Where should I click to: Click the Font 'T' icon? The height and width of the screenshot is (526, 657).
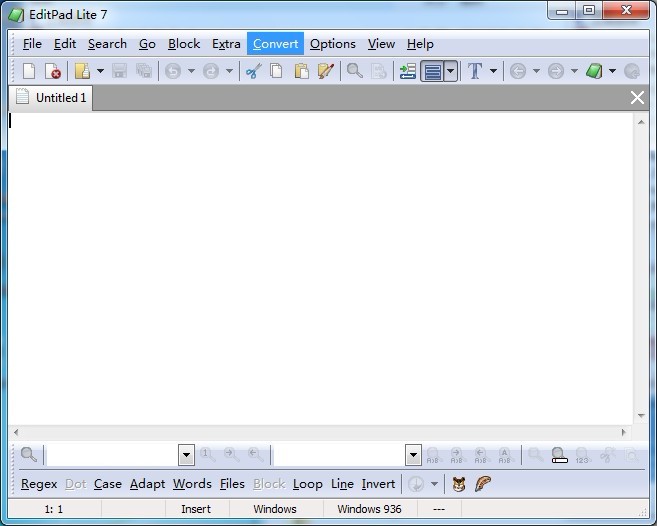(x=475, y=71)
